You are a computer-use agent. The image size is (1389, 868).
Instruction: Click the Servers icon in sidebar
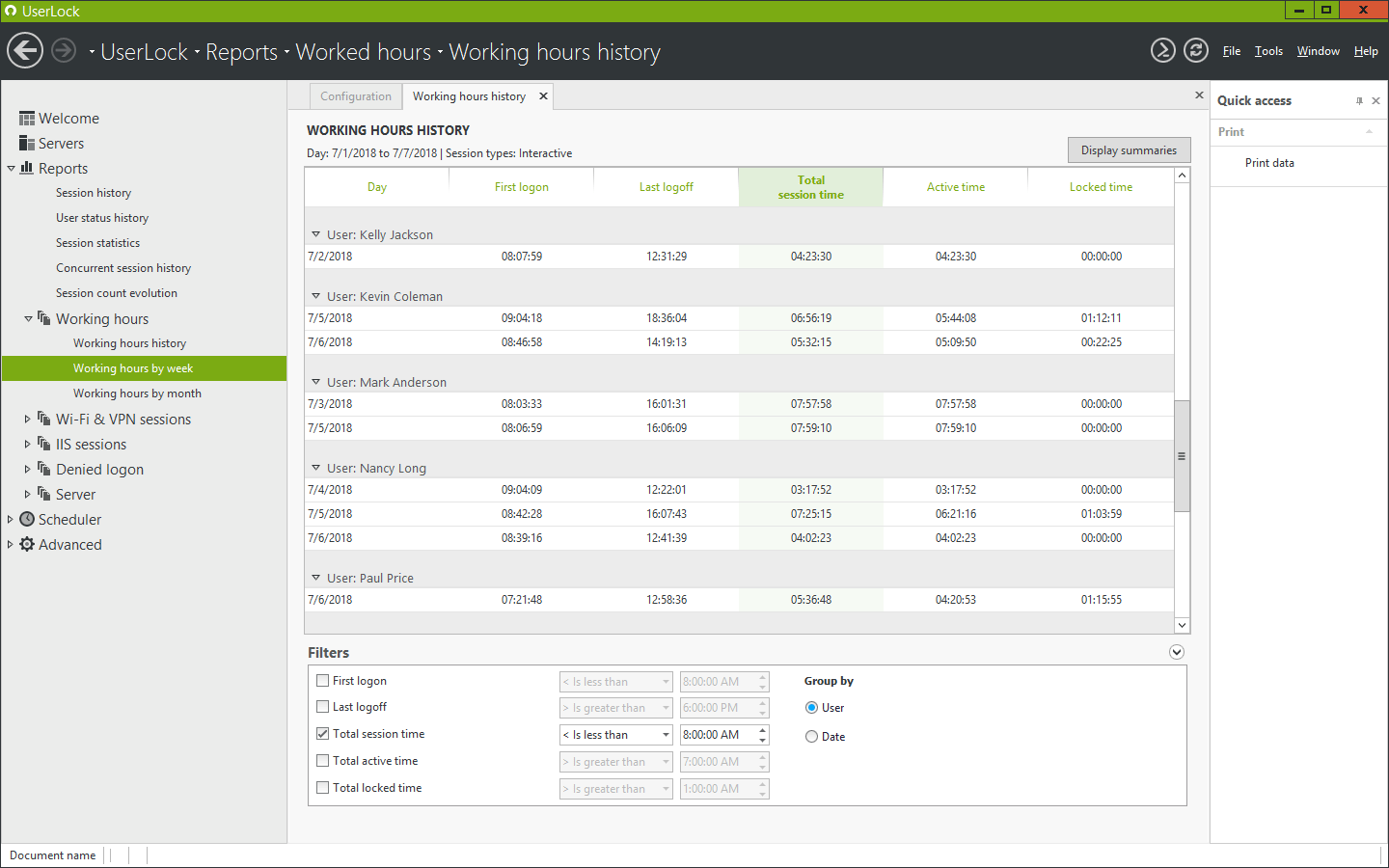tap(27, 143)
